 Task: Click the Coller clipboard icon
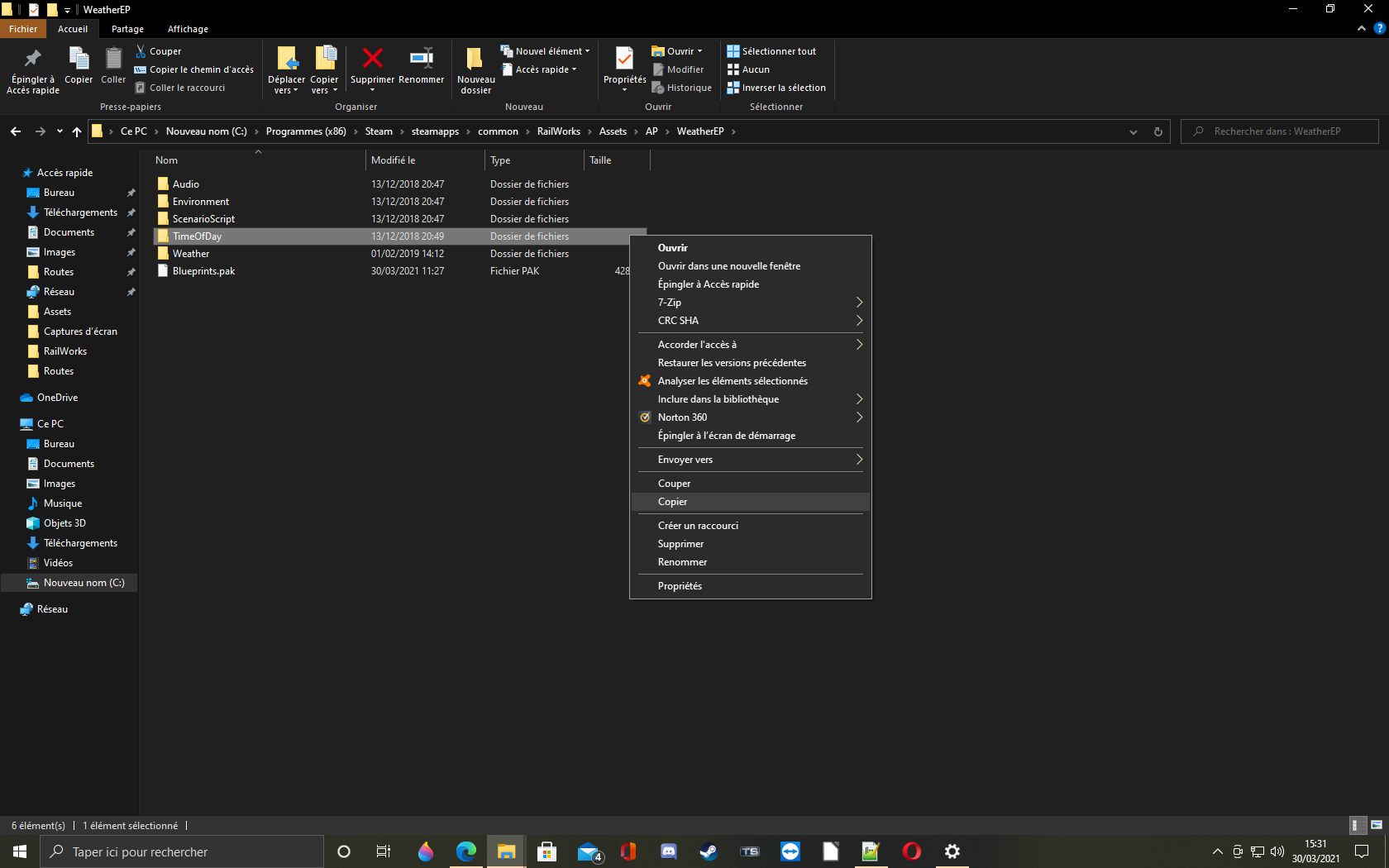(x=113, y=66)
